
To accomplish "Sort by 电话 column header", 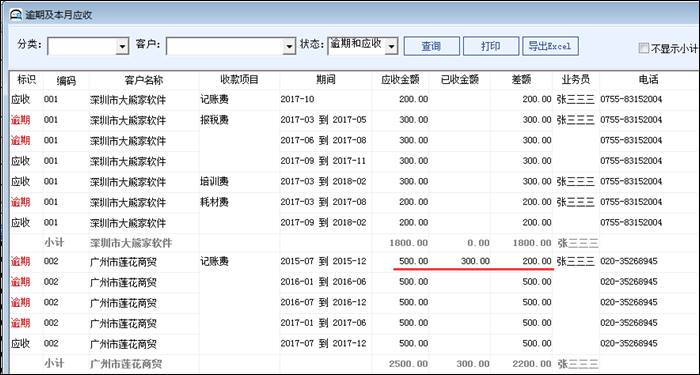I will [648, 80].
